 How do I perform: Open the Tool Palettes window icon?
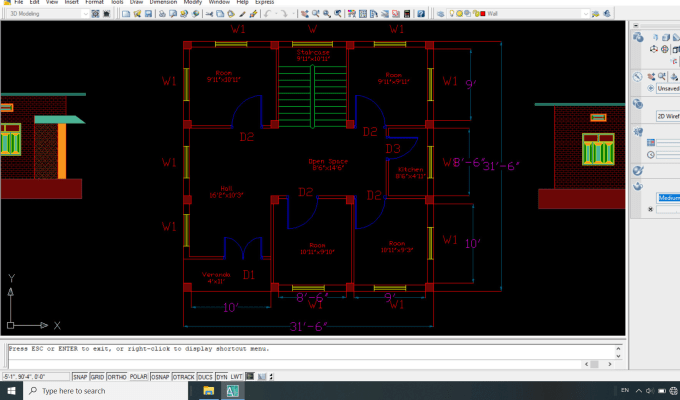click(373, 14)
